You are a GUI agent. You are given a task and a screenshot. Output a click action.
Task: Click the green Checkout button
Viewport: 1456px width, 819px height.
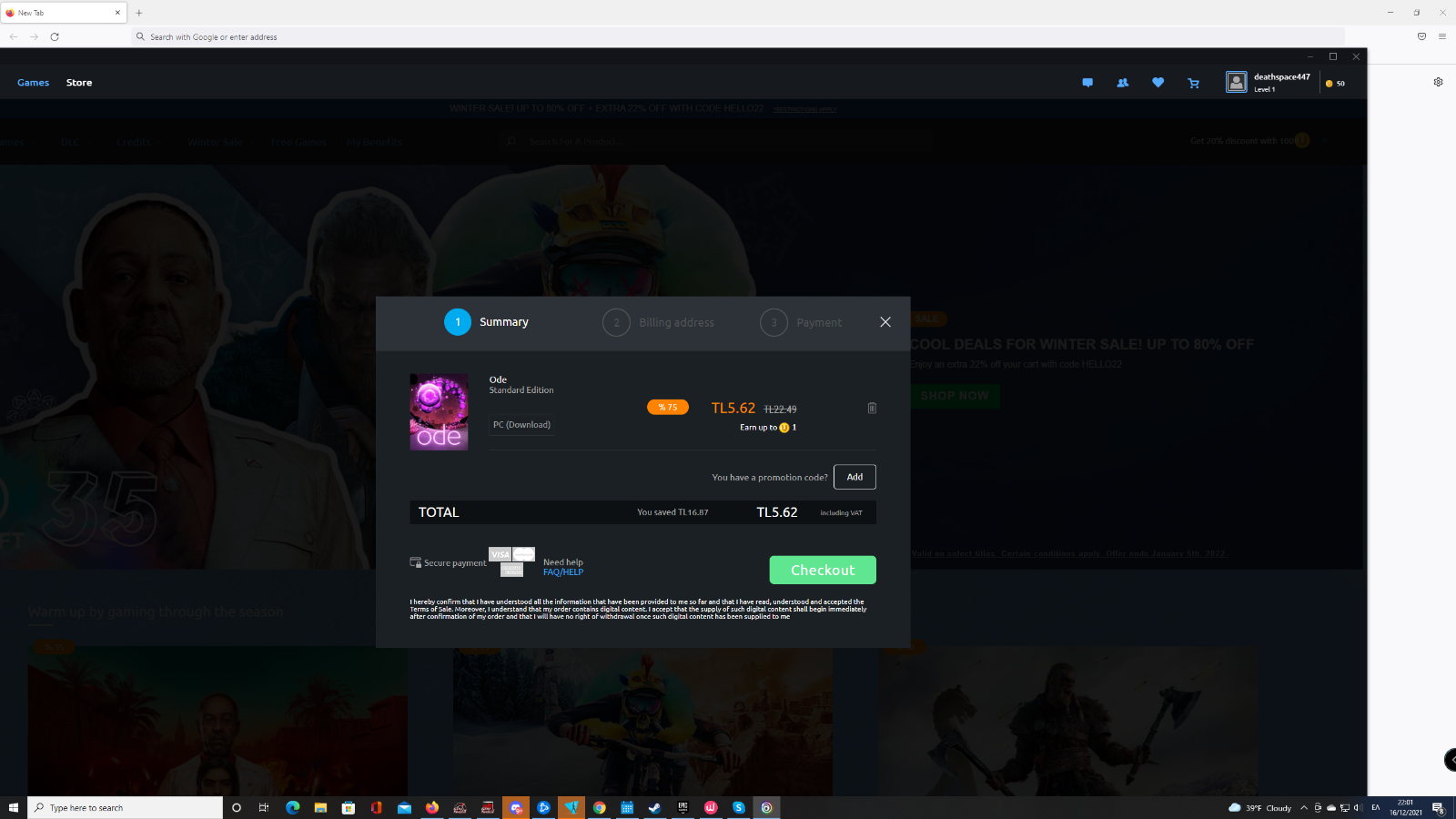pos(823,570)
